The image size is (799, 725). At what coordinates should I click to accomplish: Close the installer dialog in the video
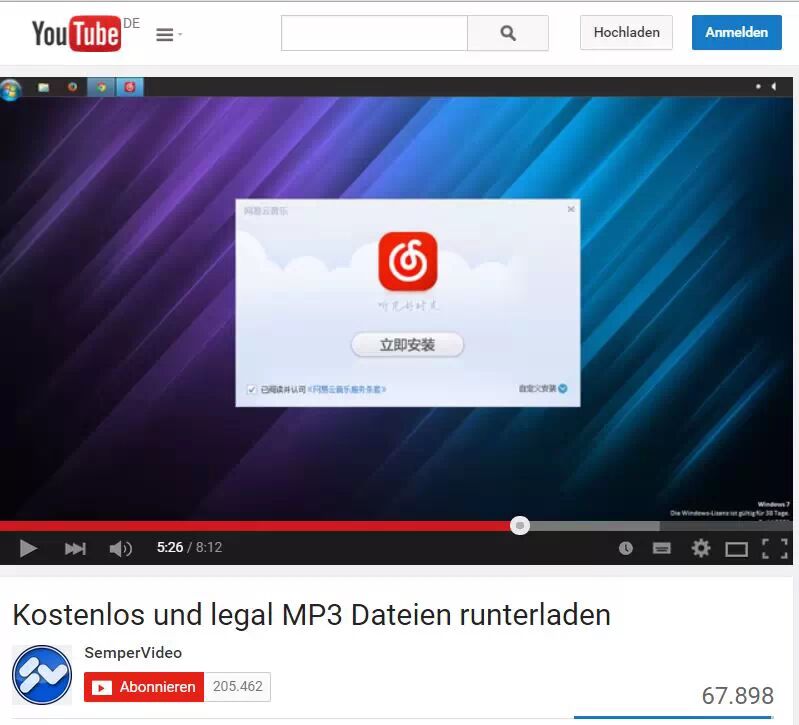coord(571,209)
